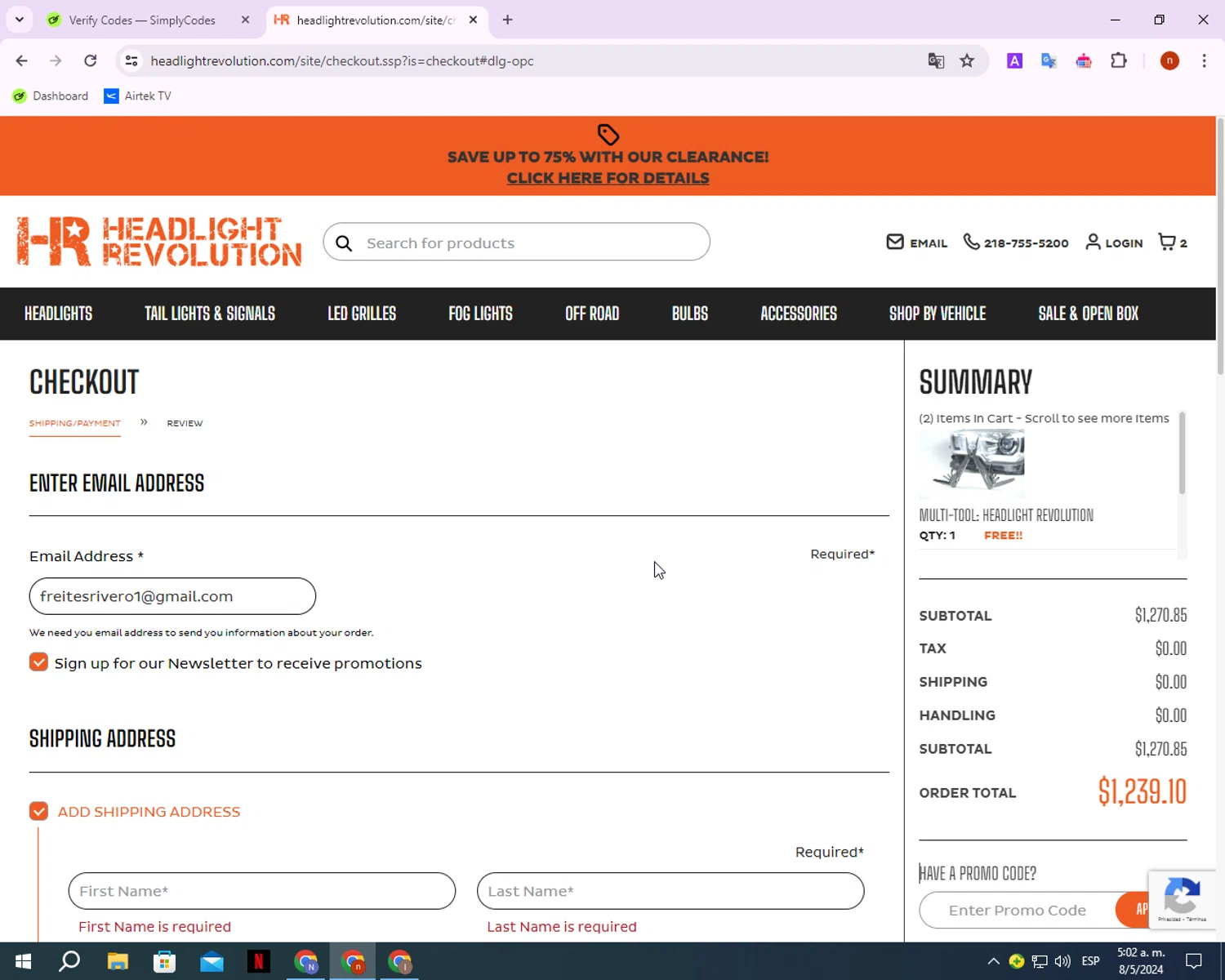The image size is (1225, 980).
Task: Click the Enter Promo Code field
Action: (x=1018, y=910)
